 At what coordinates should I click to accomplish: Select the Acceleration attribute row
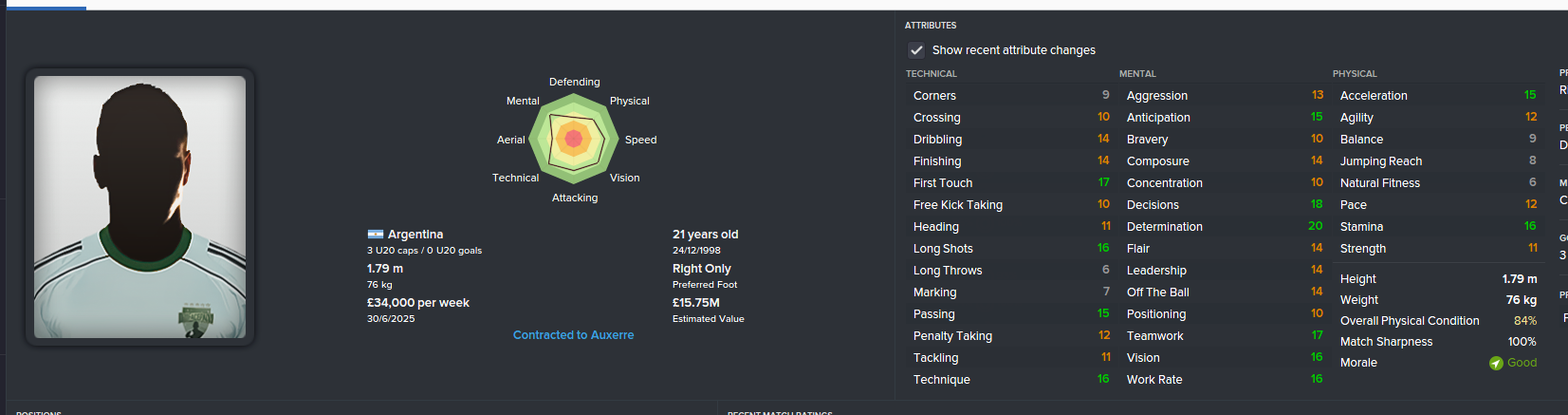1437,96
